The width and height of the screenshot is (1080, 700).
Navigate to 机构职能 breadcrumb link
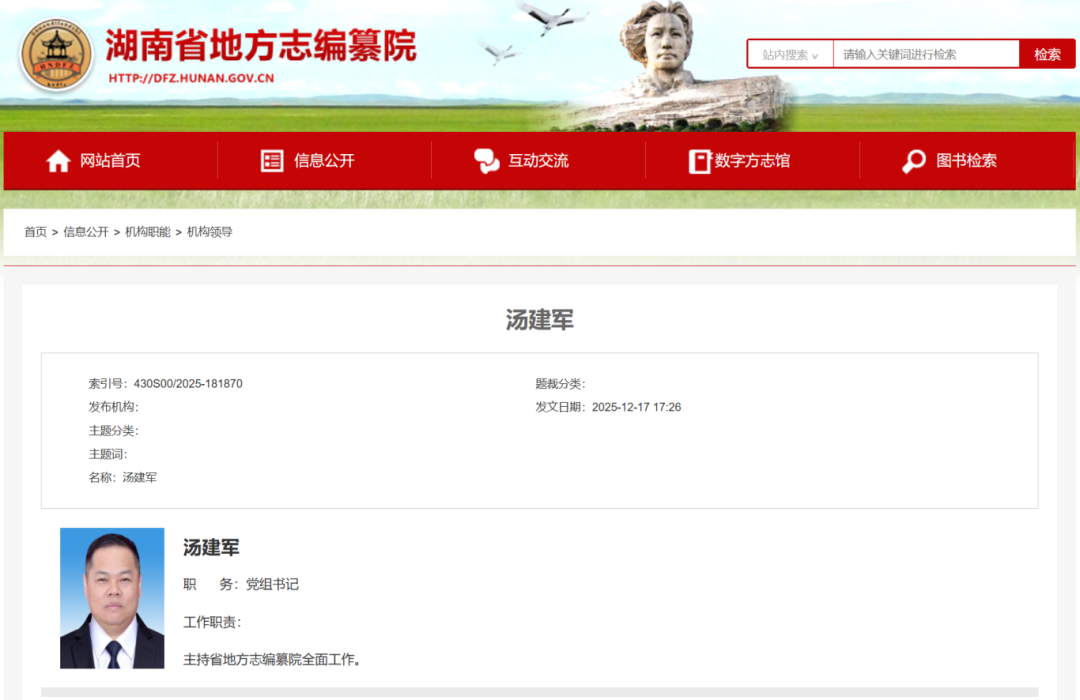pyautogui.click(x=147, y=232)
